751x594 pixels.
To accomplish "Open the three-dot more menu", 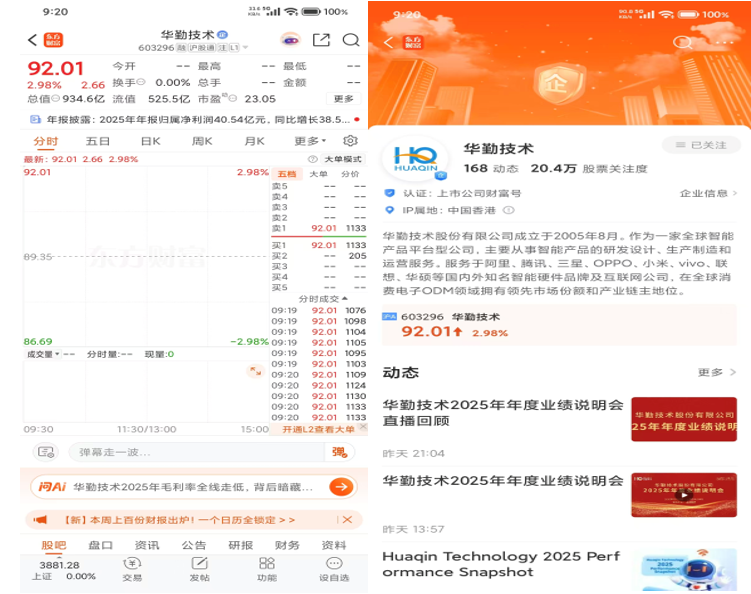I will (x=725, y=43).
